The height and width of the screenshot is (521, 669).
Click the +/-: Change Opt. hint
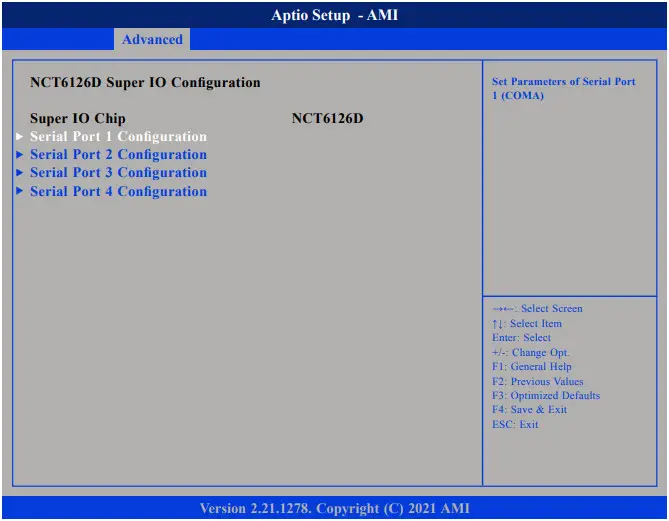pos(530,352)
